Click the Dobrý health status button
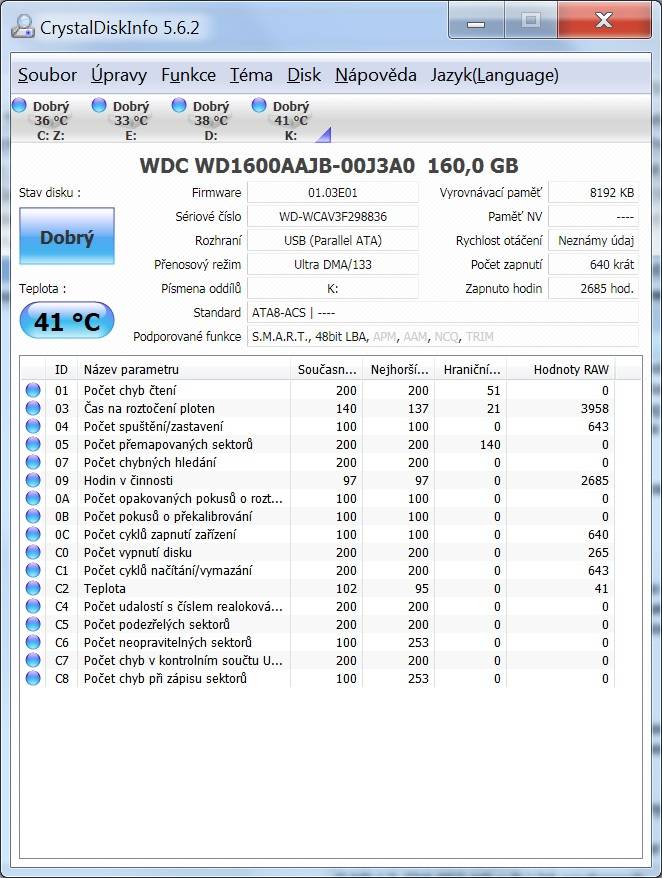Image resolution: width=662 pixels, height=878 pixels. [x=67, y=236]
